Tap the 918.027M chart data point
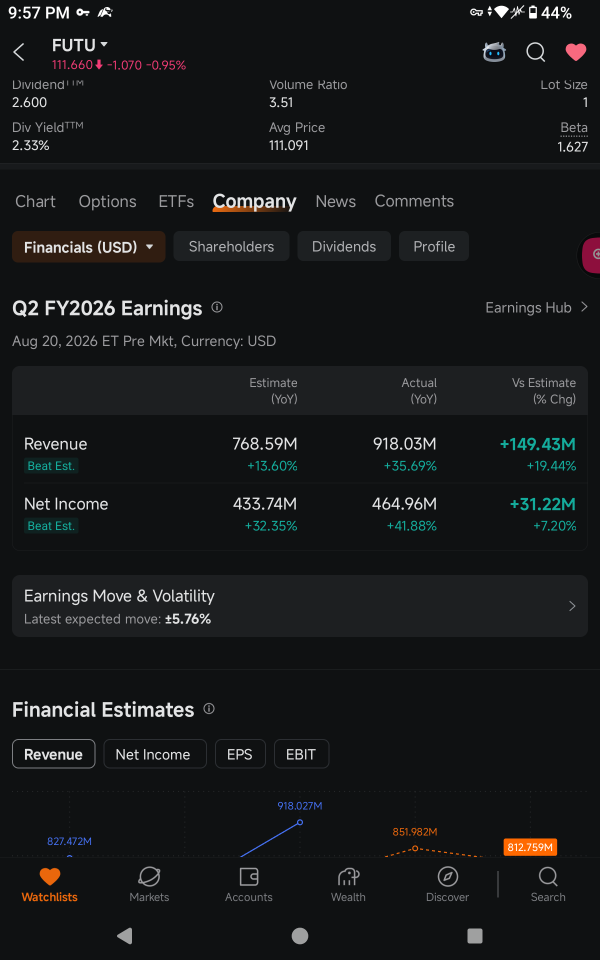The width and height of the screenshot is (600, 960). (x=300, y=822)
